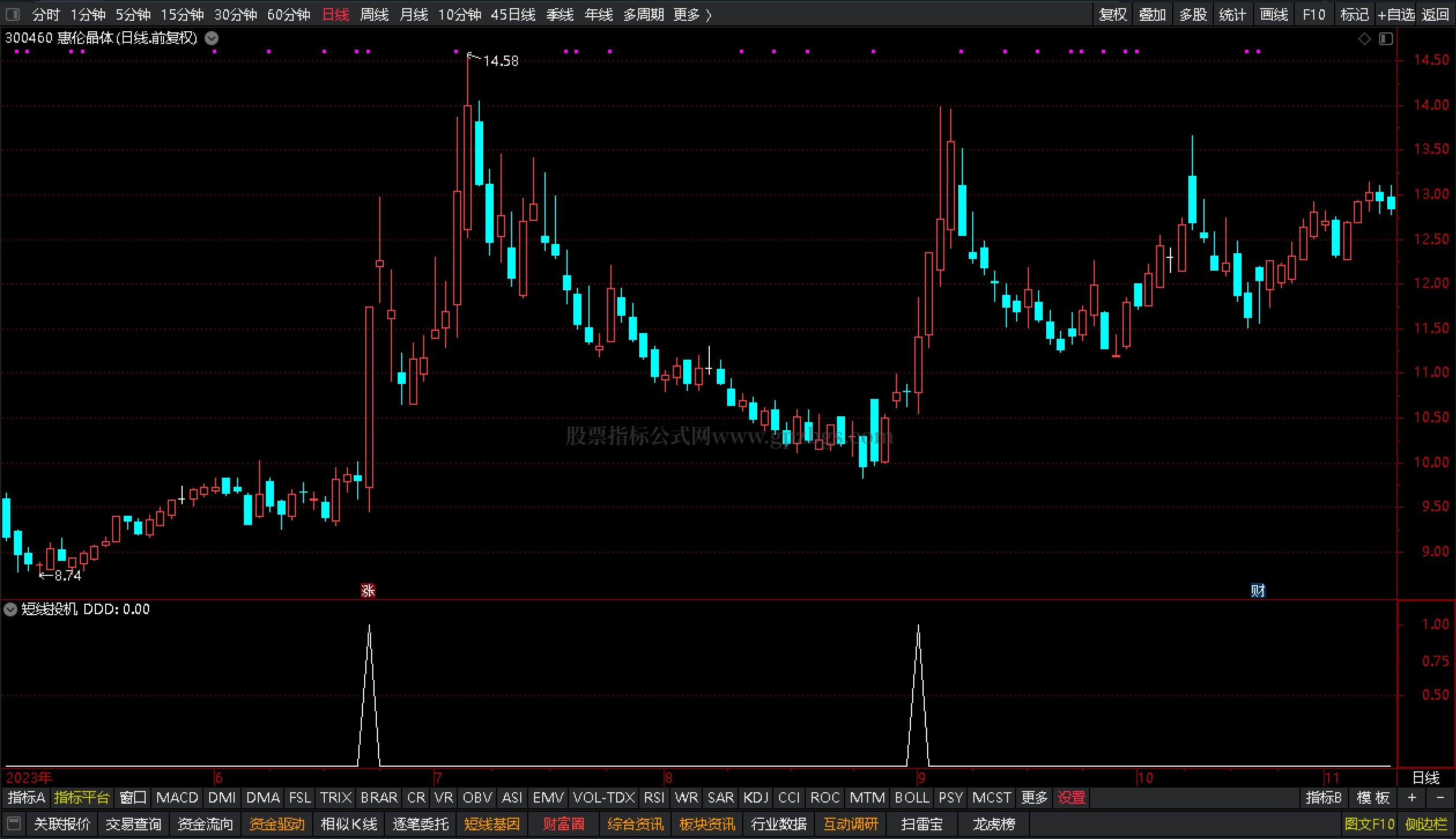This screenshot has width=1456, height=839.
Task: Select the 45日线 period
Action: tap(513, 14)
